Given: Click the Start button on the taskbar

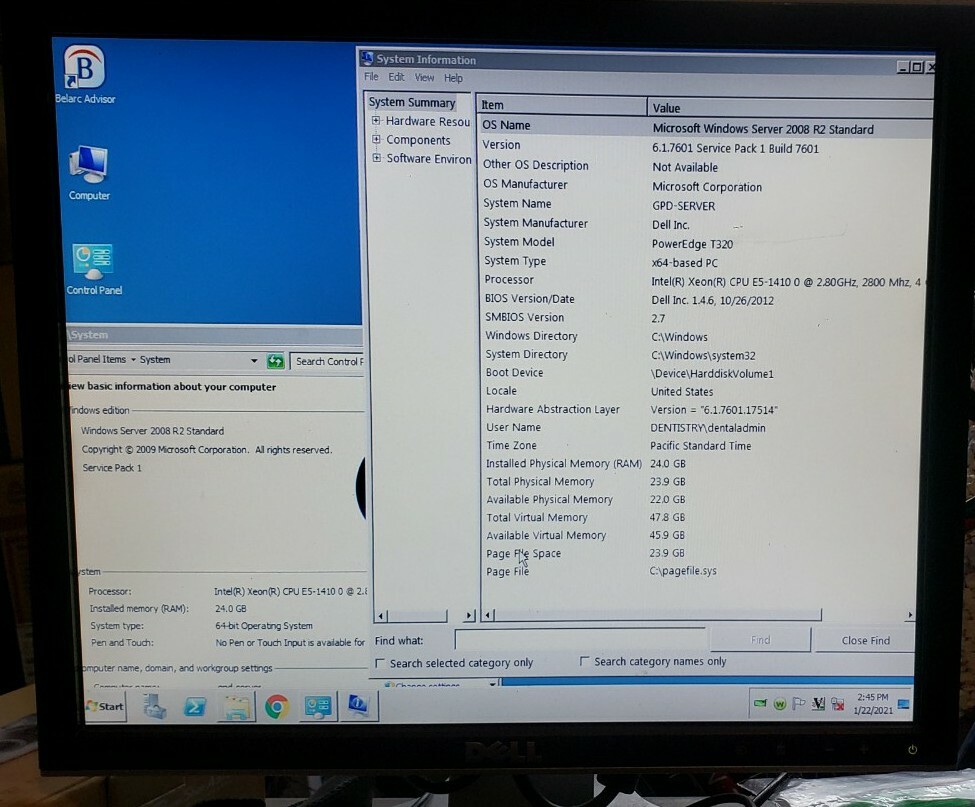Looking at the screenshot, I should 106,706.
